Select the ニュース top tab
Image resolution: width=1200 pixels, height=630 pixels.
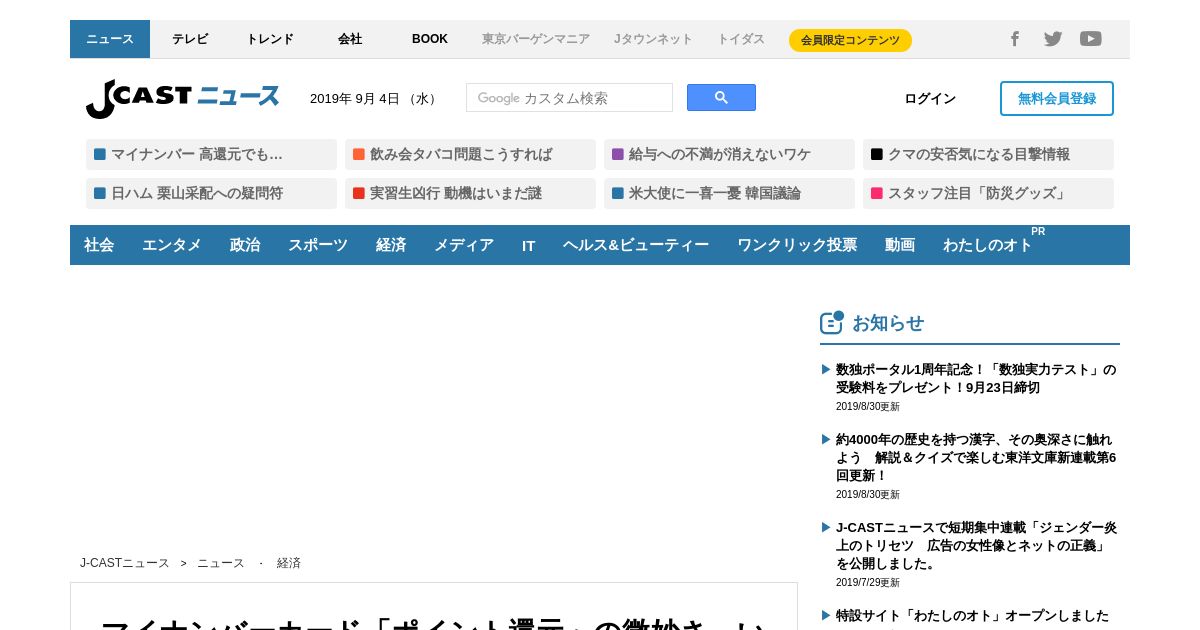click(x=110, y=39)
